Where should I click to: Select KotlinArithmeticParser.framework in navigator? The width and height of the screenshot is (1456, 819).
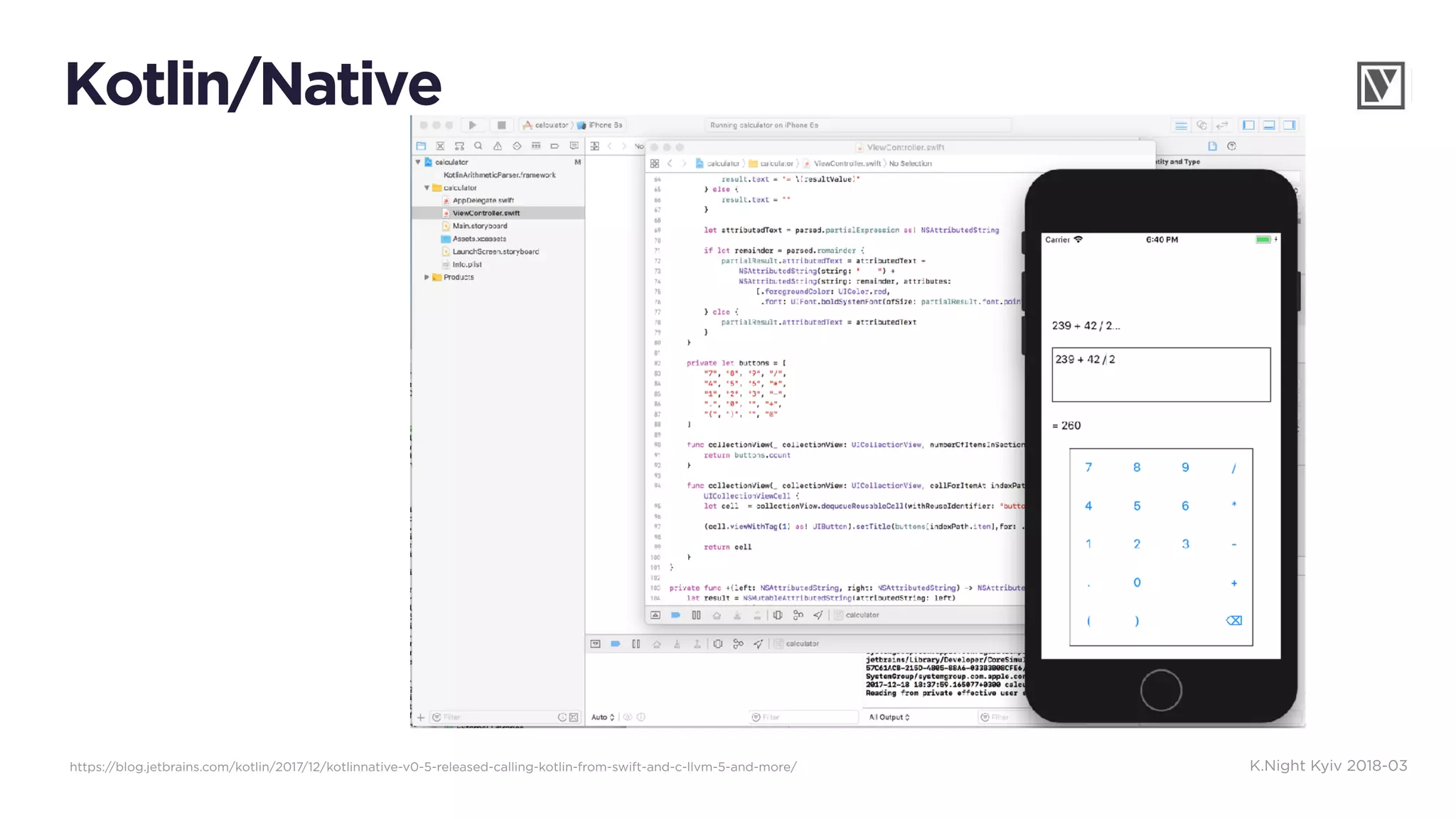[499, 175]
